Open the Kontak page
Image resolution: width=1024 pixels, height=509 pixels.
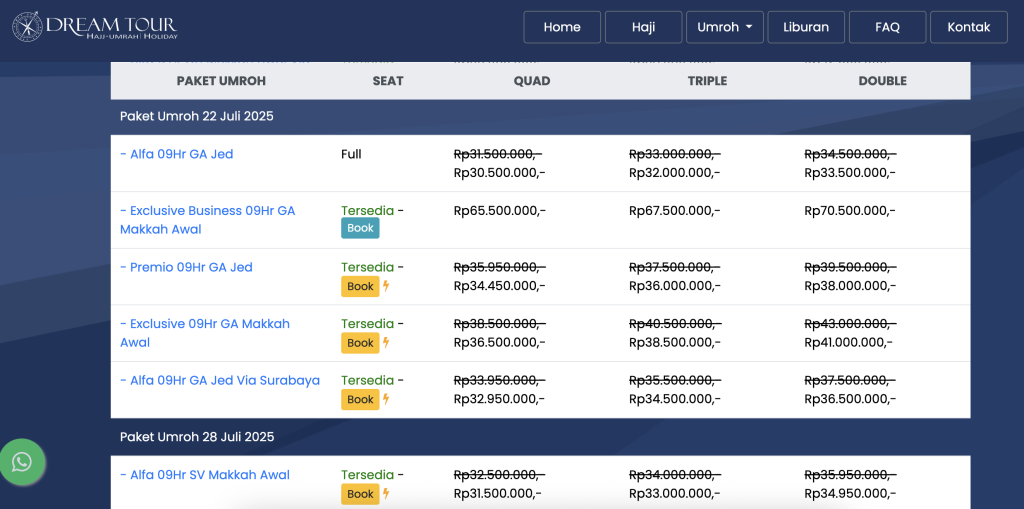[969, 27]
